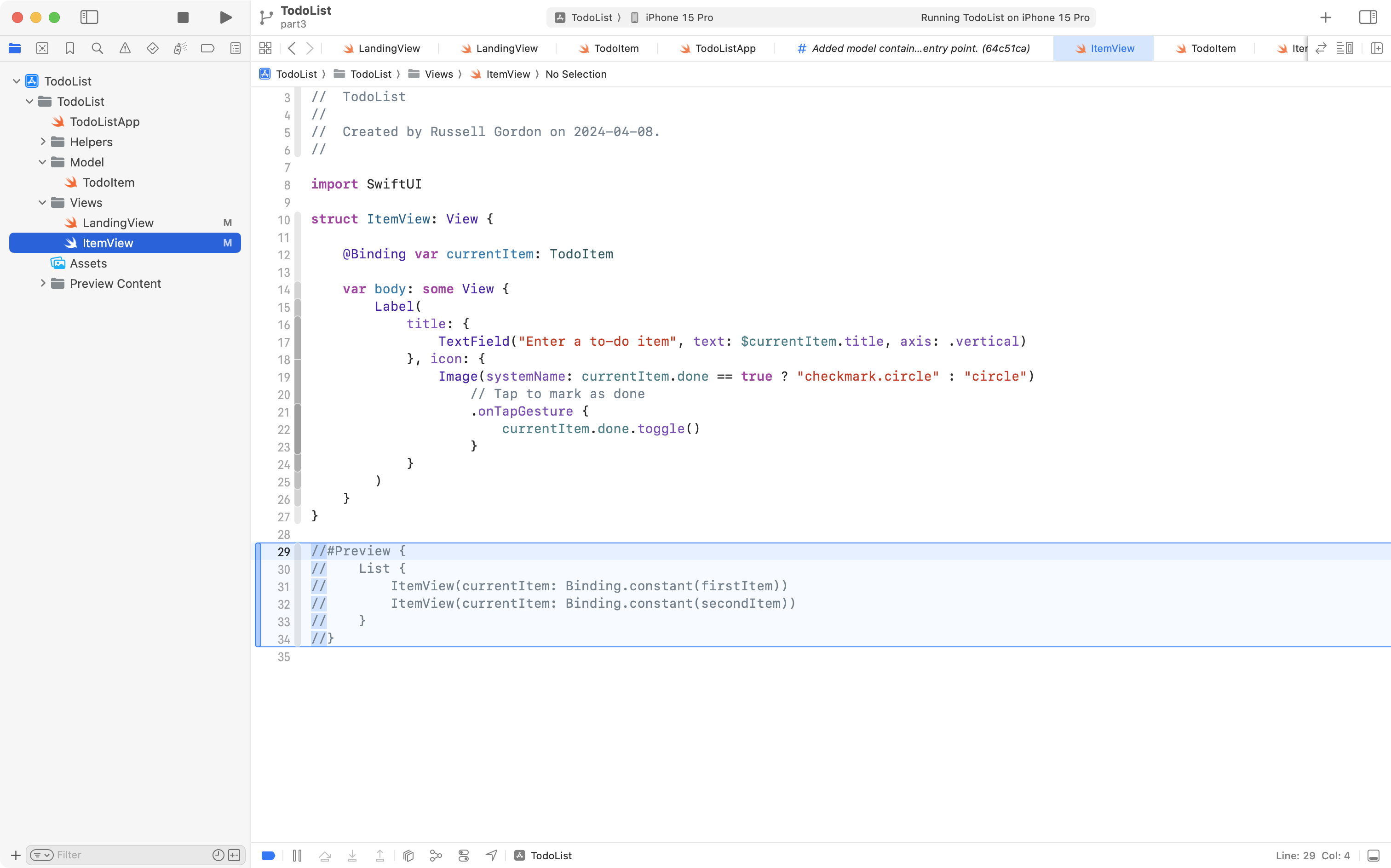Open the Report navigator list icon
This screenshot has width=1391, height=868.
(236, 48)
